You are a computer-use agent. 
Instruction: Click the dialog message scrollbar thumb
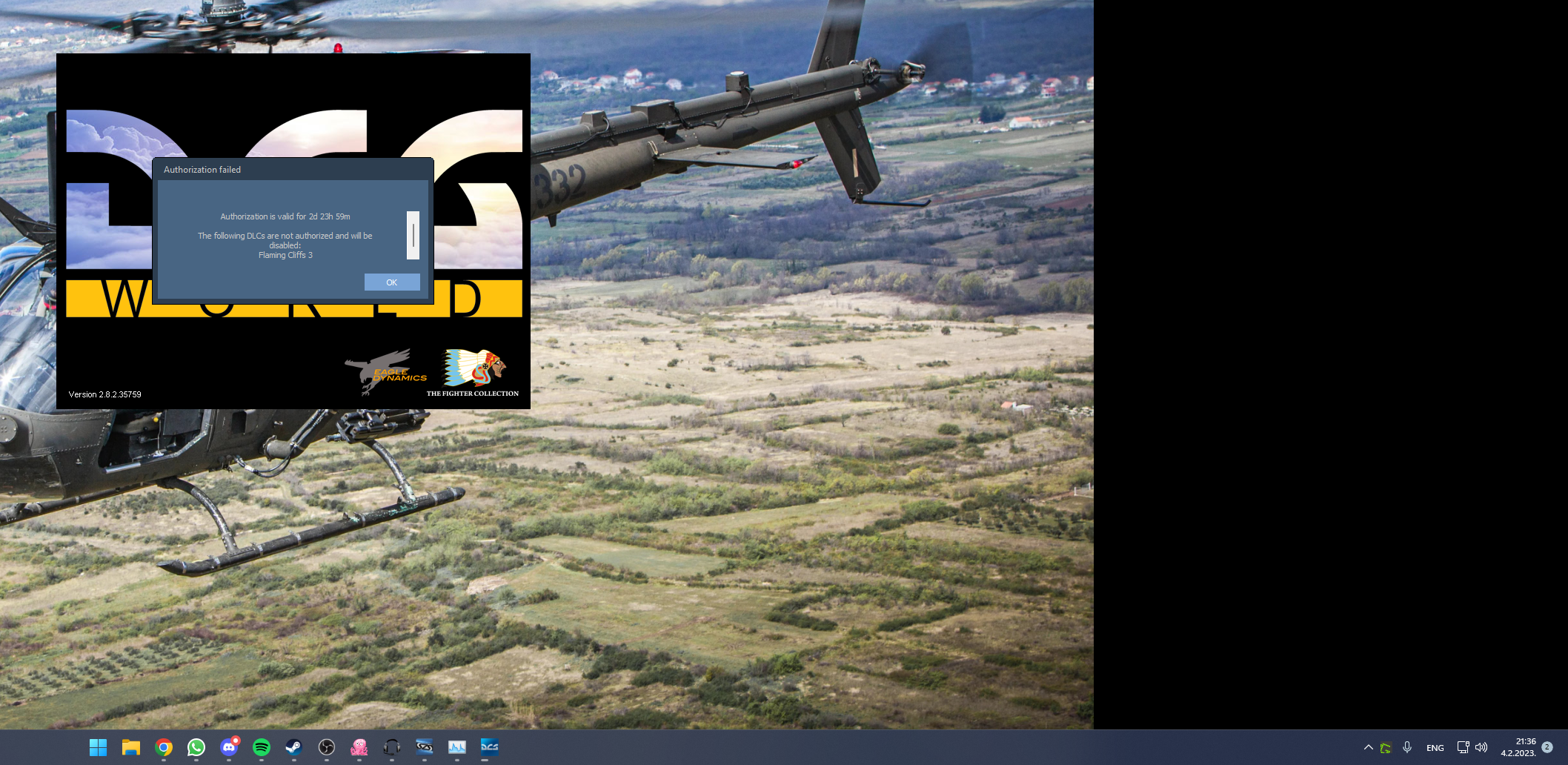[x=413, y=236]
